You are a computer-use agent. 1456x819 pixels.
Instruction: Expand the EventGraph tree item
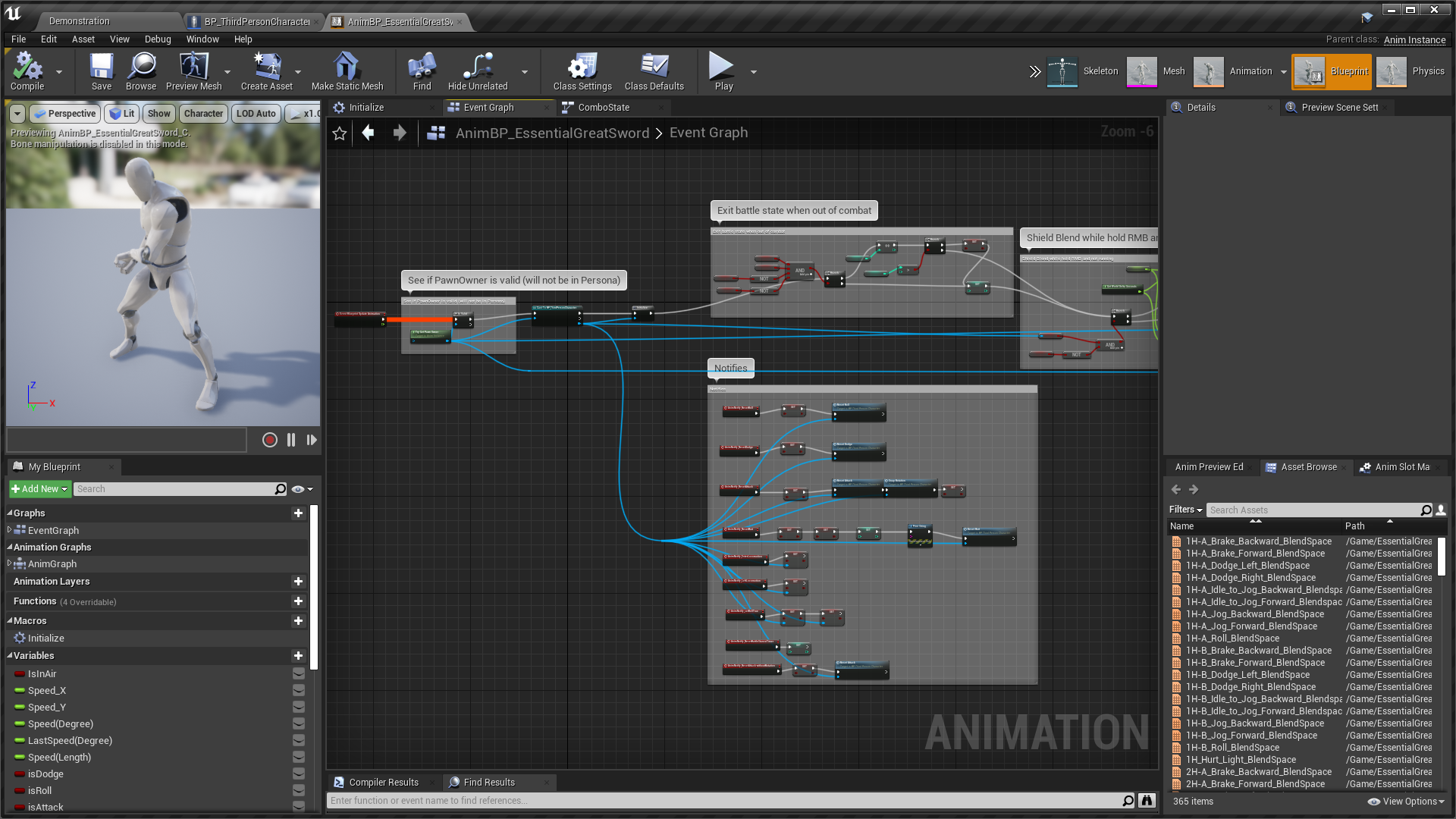9,530
